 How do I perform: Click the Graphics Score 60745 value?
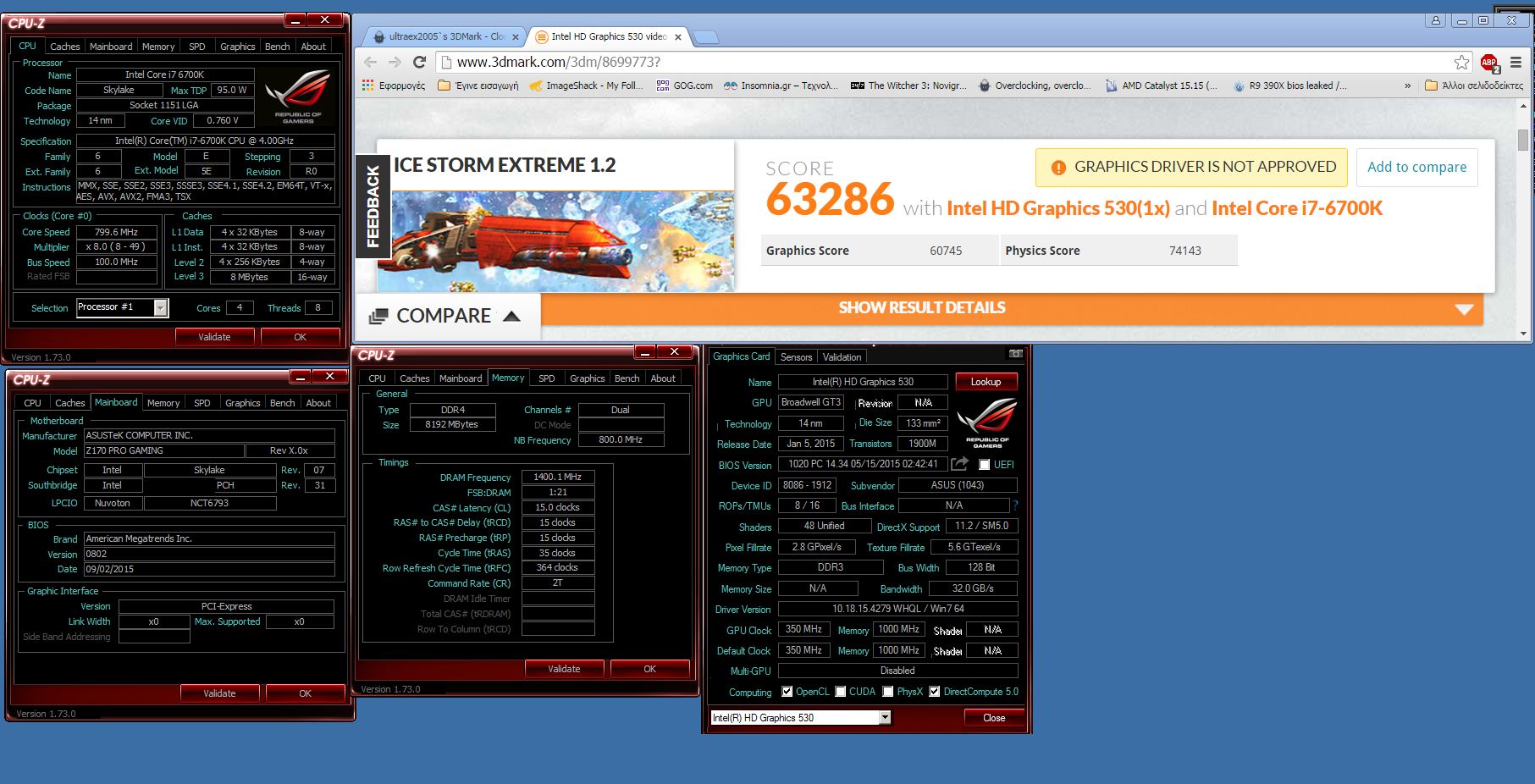[946, 251]
